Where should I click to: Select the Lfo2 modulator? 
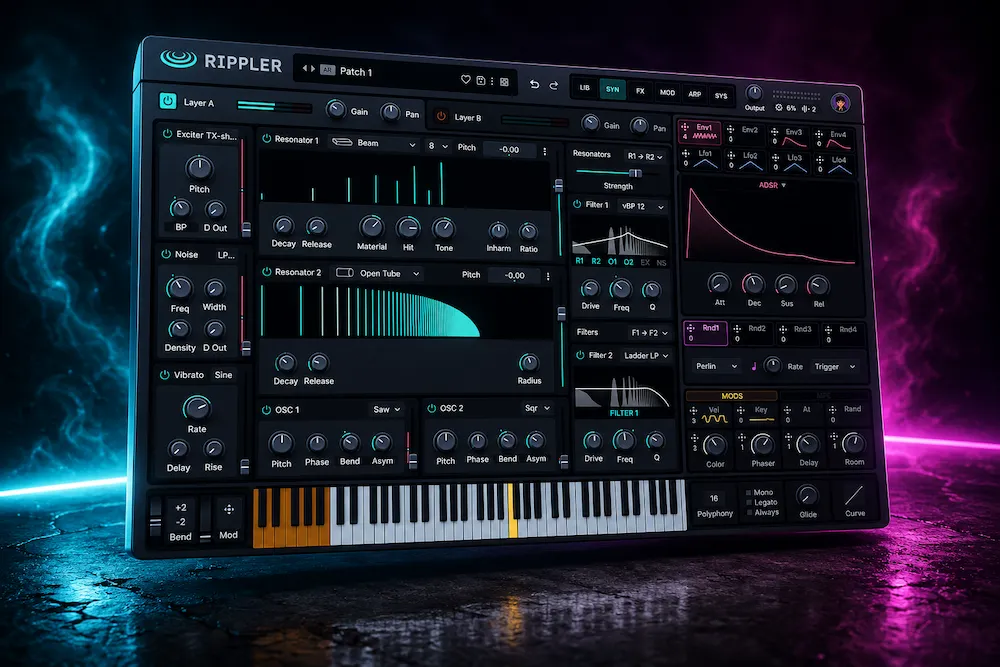pos(744,161)
